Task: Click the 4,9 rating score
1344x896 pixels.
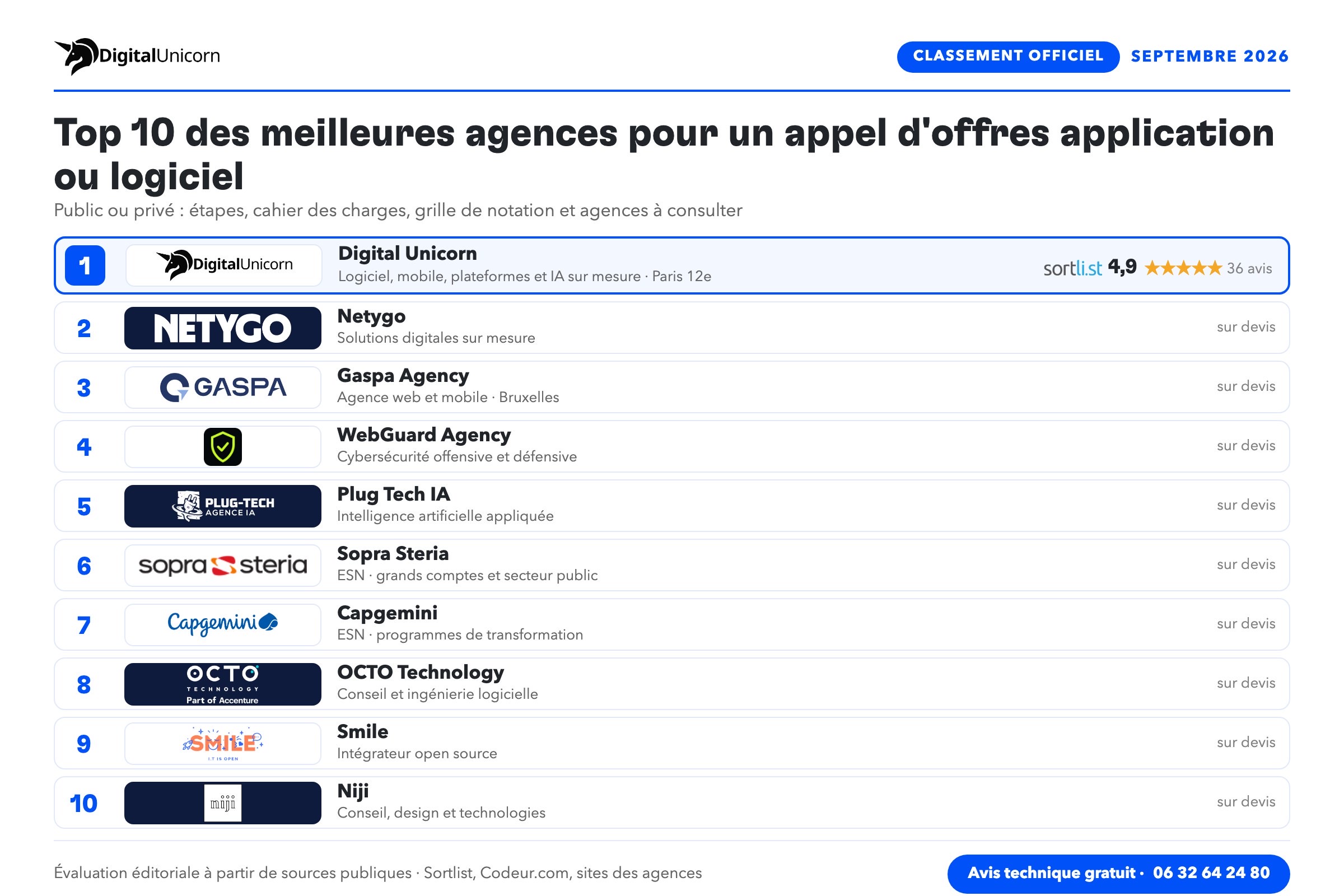Action: click(x=1122, y=267)
